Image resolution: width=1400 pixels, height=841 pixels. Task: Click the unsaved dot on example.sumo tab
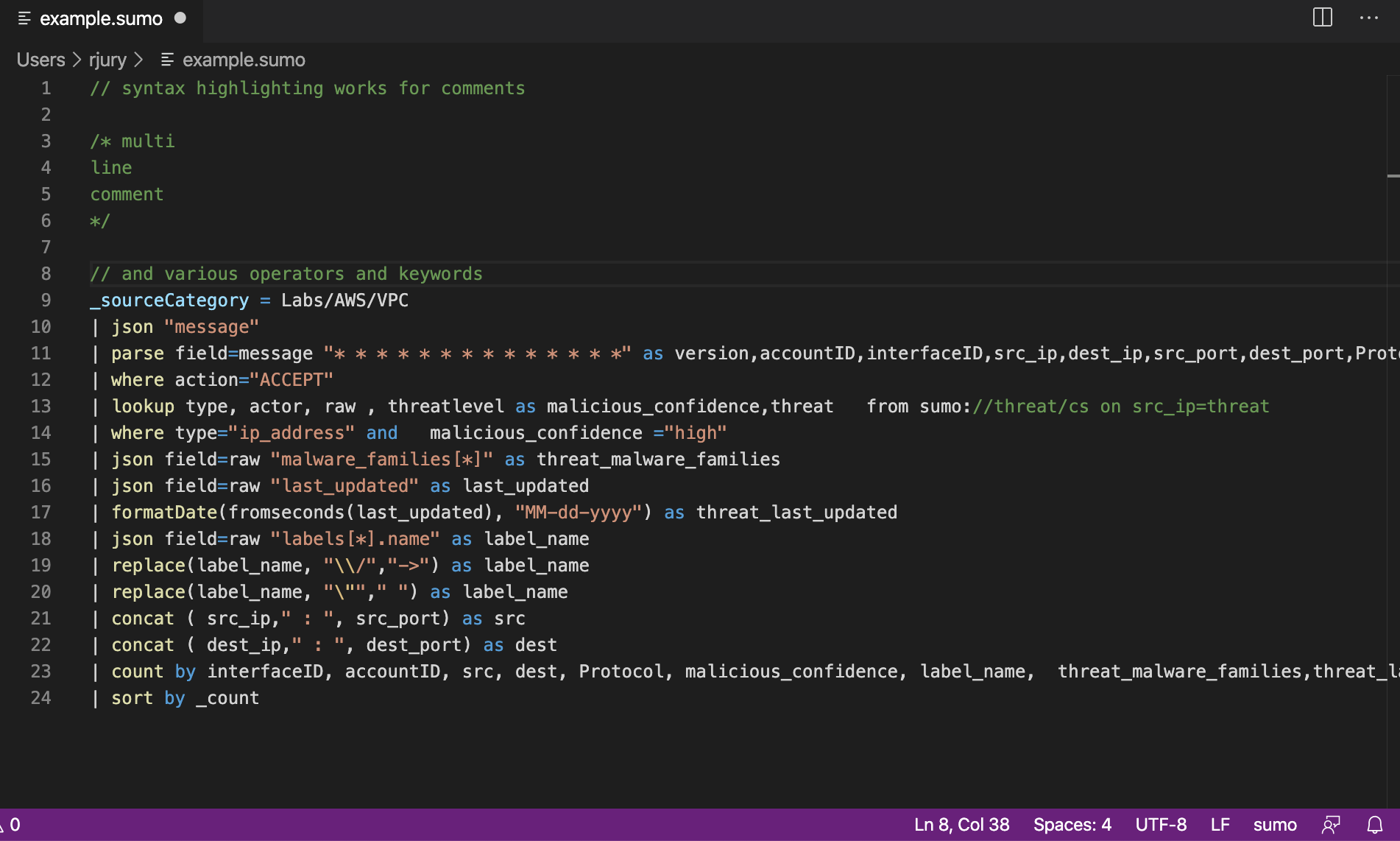pyautogui.click(x=180, y=18)
